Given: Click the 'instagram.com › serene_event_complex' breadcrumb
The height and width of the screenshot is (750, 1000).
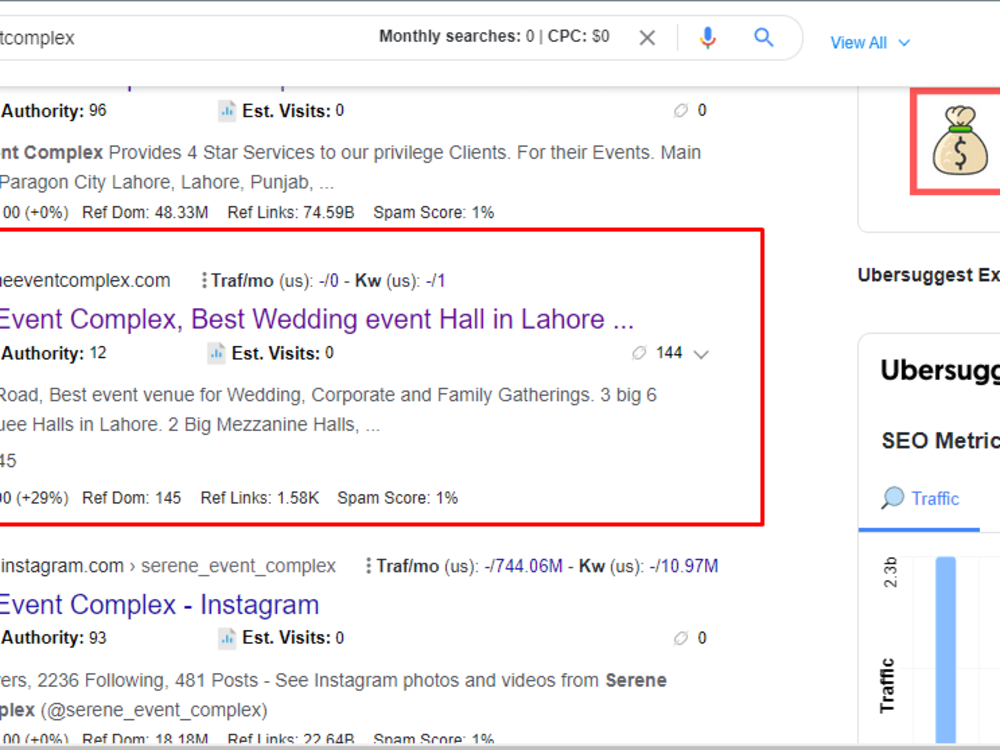Looking at the screenshot, I should coord(168,566).
